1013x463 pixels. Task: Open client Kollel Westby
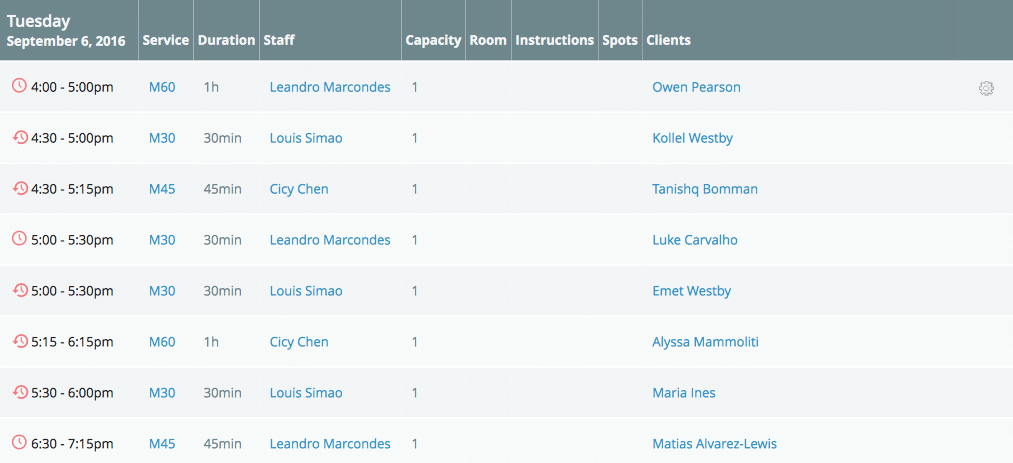(x=693, y=138)
